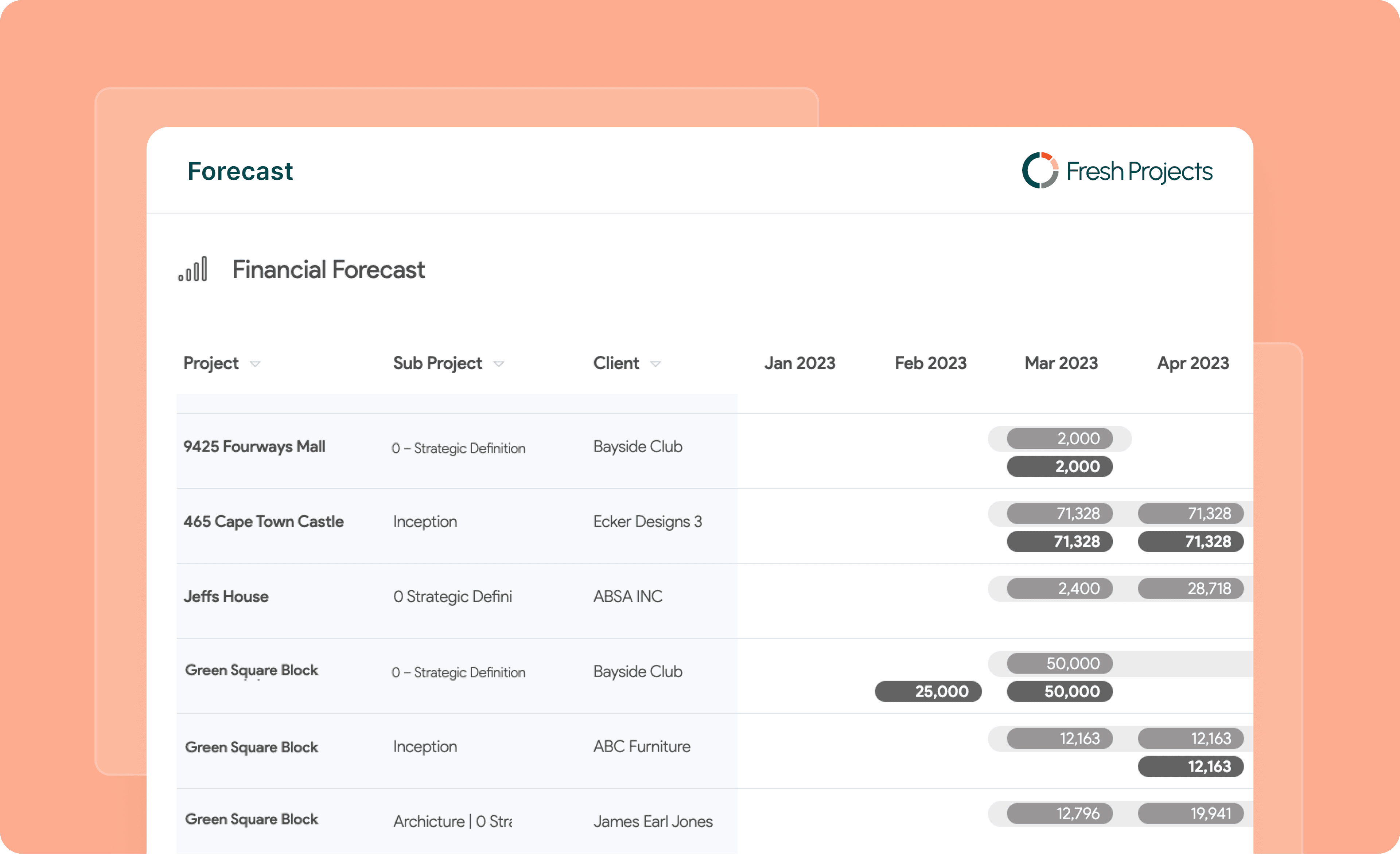
Task: Click the James Earl Jones client cell
Action: point(652,822)
